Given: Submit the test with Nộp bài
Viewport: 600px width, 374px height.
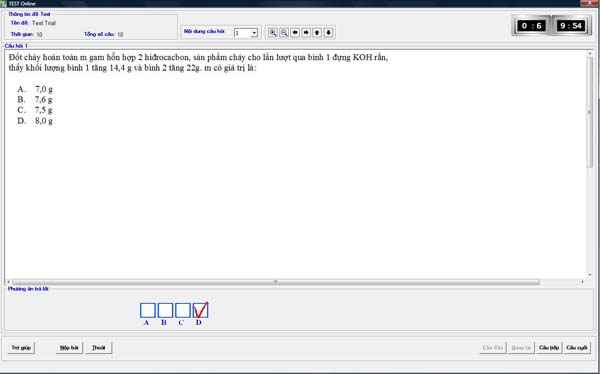Looking at the screenshot, I should (69, 348).
